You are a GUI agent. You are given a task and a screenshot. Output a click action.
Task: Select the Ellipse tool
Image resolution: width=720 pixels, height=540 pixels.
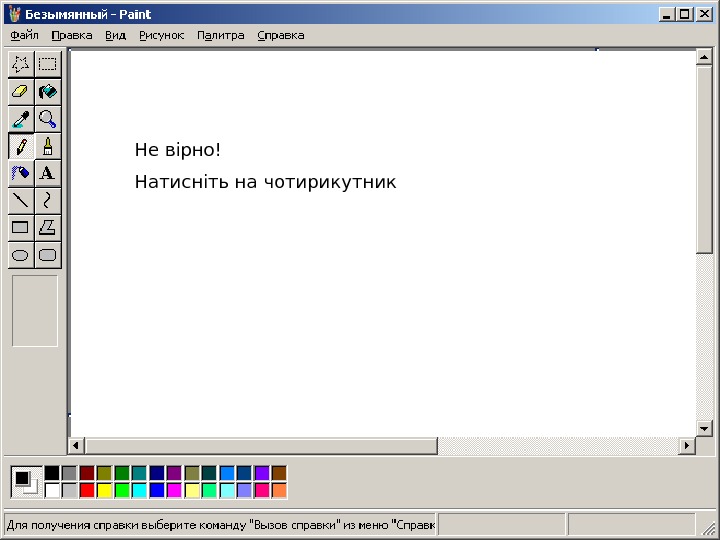pos(21,255)
